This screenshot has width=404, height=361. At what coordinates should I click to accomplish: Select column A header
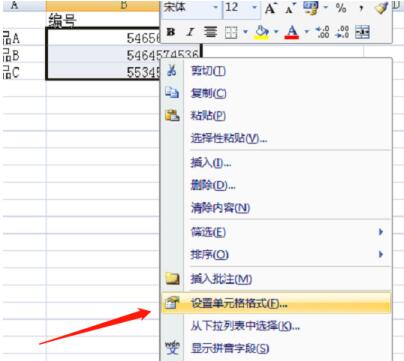23,5
